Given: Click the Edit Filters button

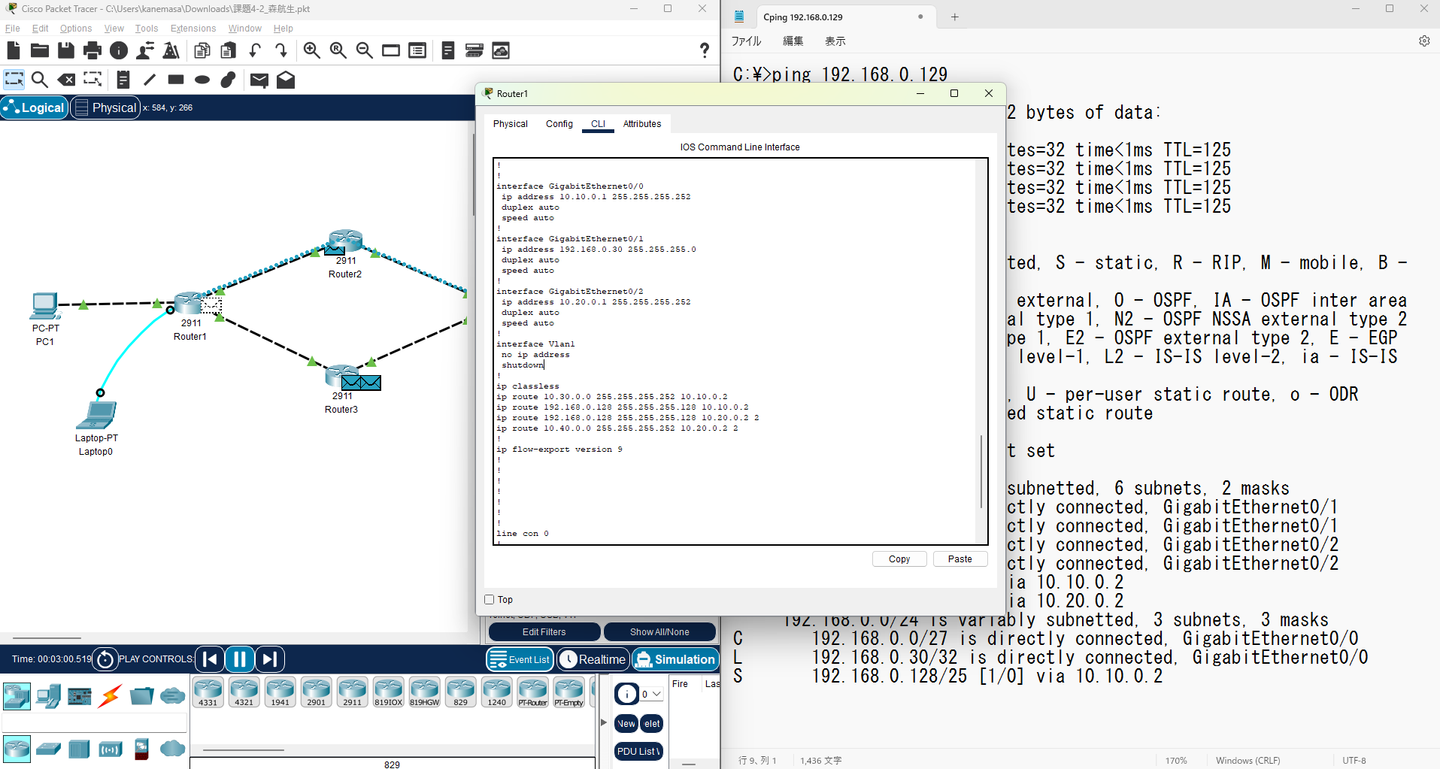Looking at the screenshot, I should coord(544,632).
